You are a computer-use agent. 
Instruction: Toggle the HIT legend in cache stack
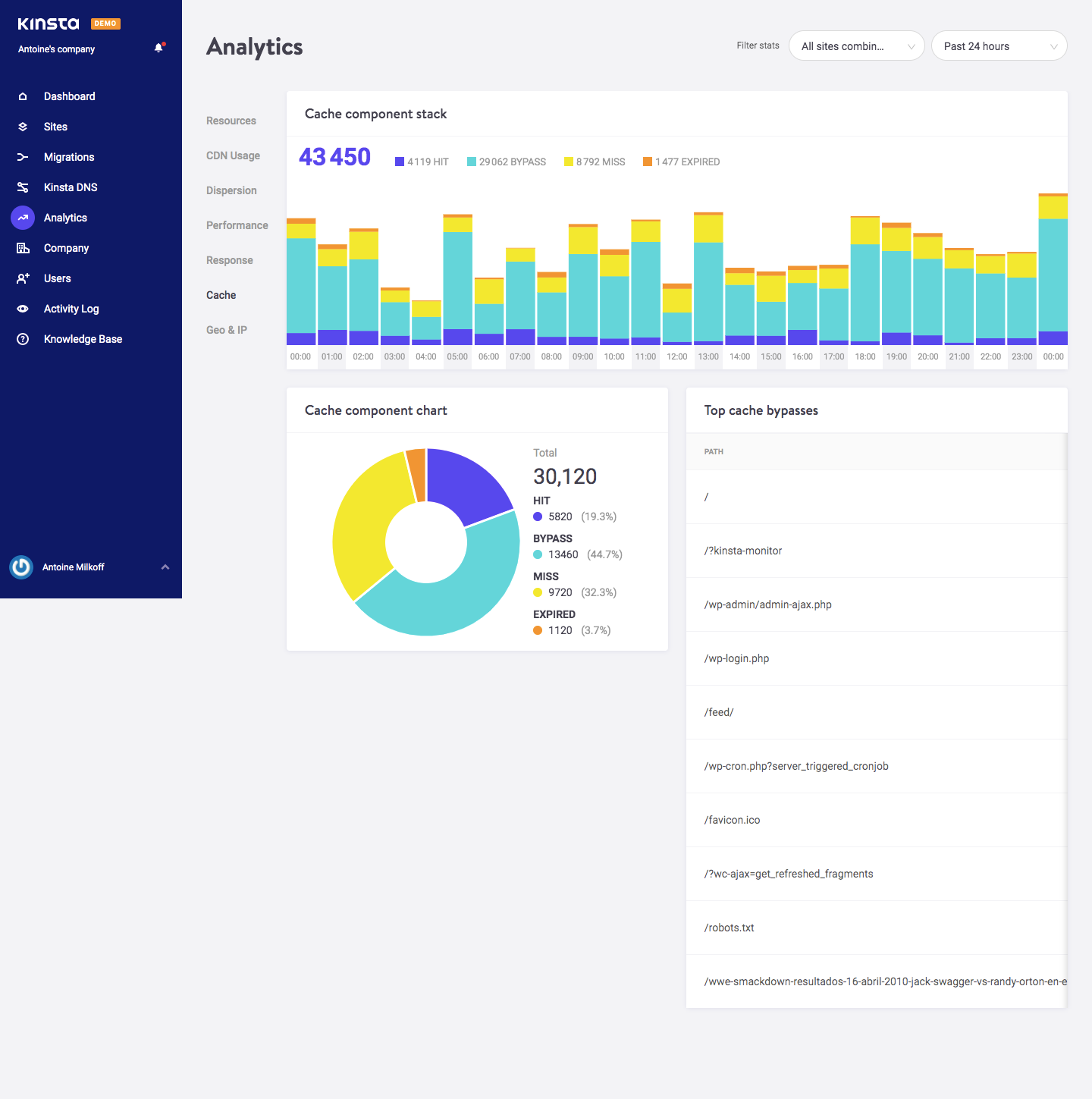[x=422, y=161]
